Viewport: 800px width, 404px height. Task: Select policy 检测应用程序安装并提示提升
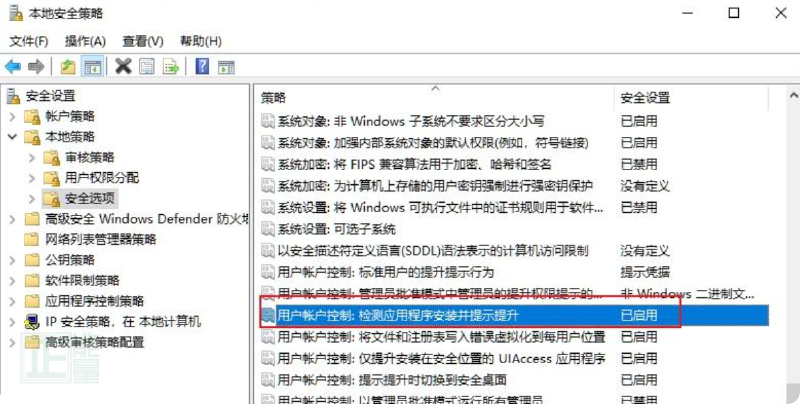tap(398, 315)
